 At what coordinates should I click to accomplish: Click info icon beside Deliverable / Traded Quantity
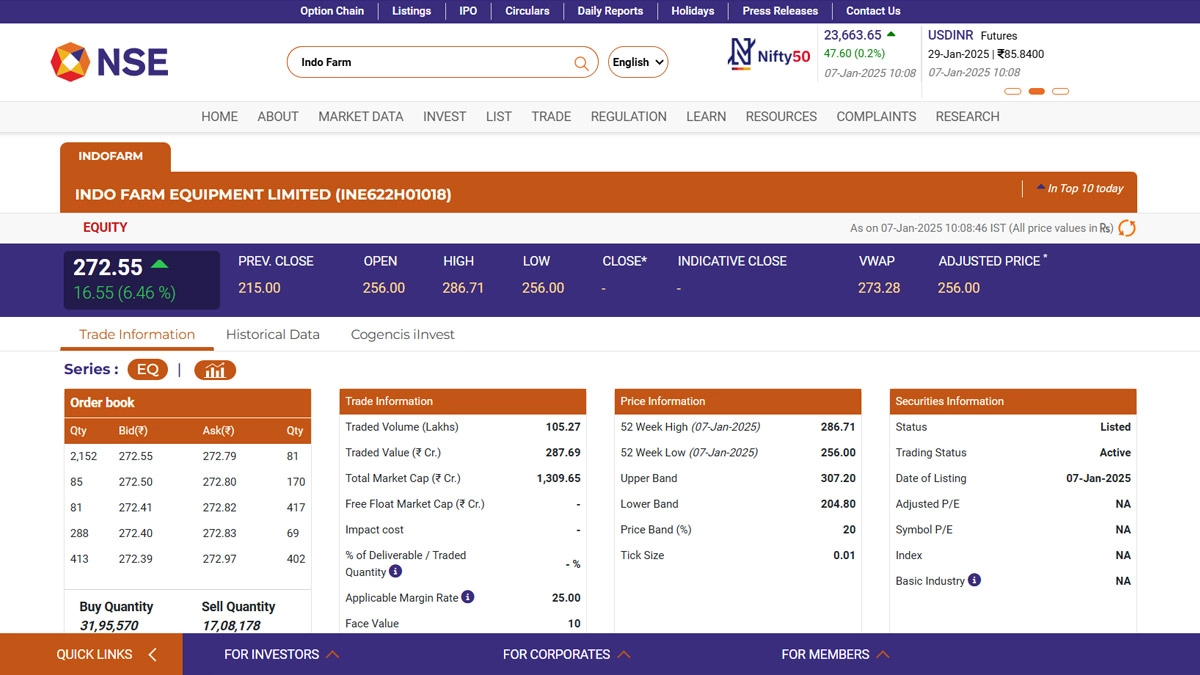395,572
